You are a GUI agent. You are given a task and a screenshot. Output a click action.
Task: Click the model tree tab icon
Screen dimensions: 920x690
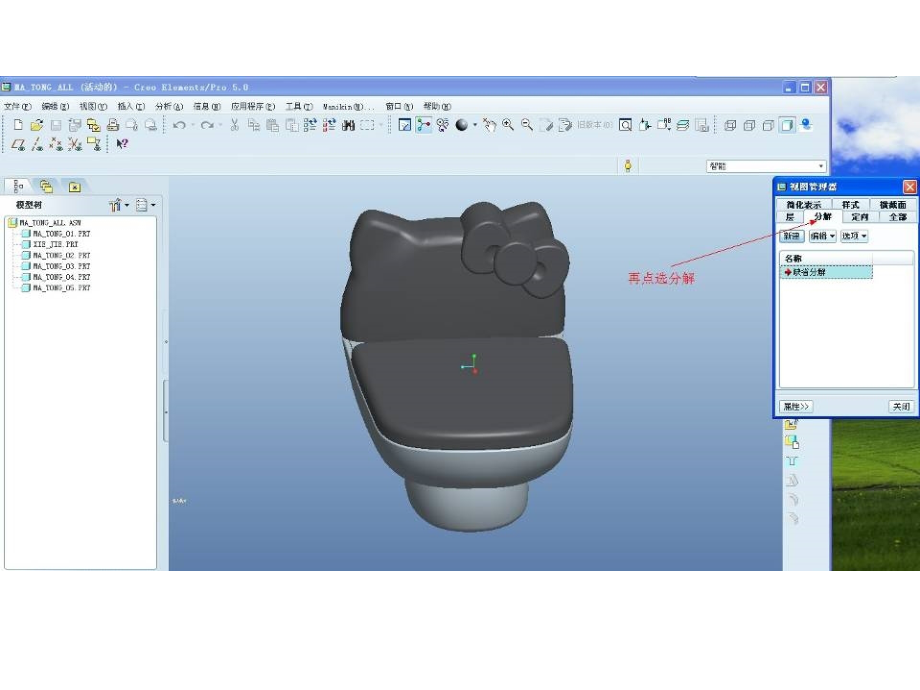pos(18,187)
